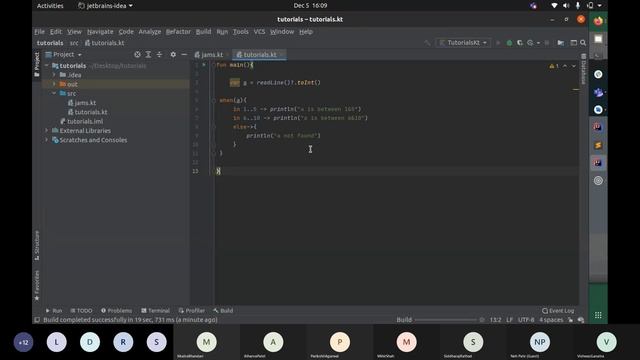Expand External Libraries node

(47, 131)
